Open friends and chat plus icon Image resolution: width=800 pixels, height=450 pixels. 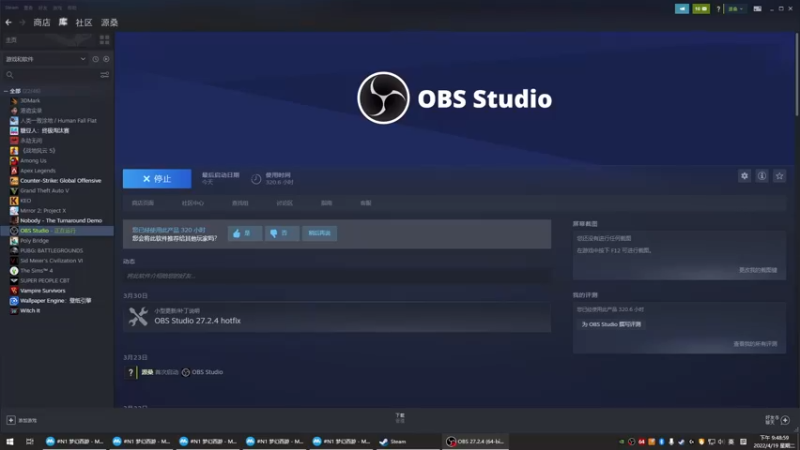click(x=785, y=420)
